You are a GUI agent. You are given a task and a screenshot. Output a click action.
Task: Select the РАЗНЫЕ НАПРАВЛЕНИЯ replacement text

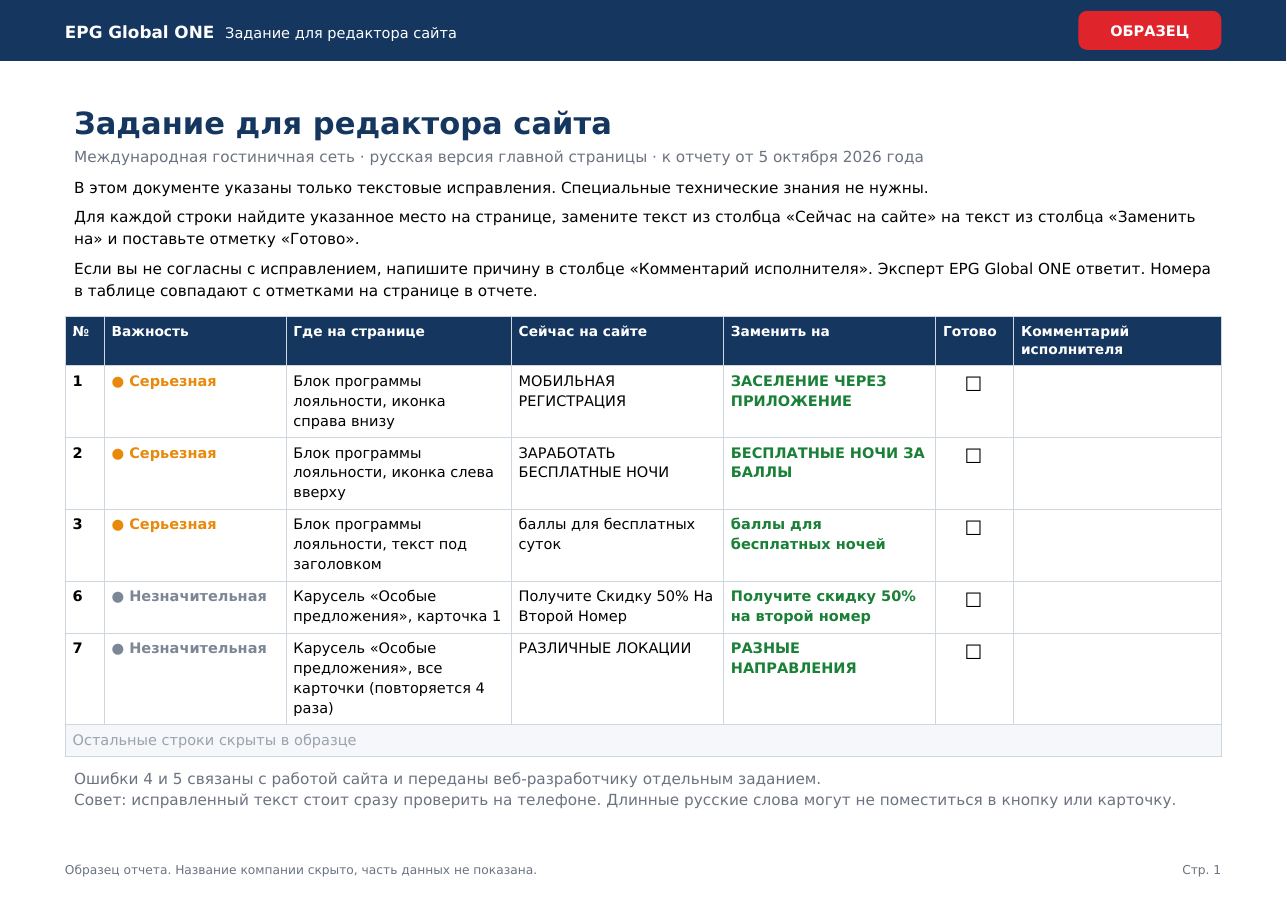(x=793, y=658)
